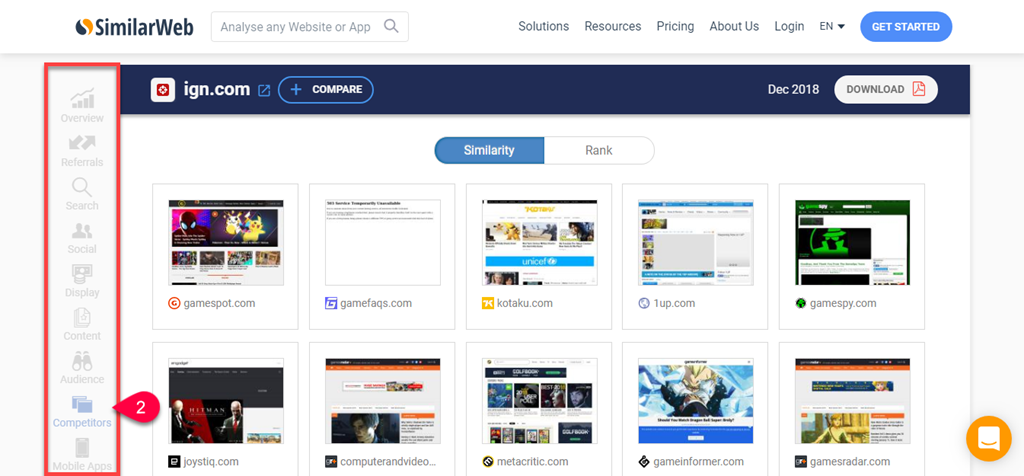Open the gamespy.com site link
This screenshot has height=476, width=1024.
843,304
